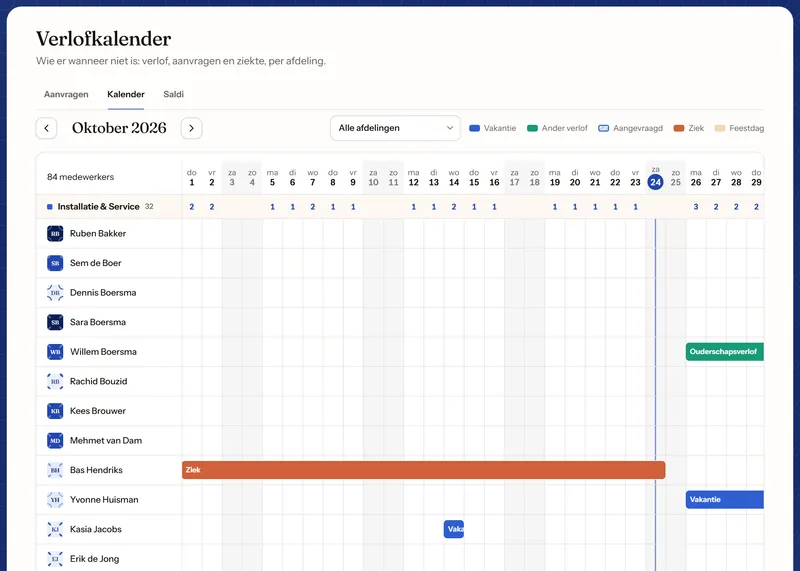Image resolution: width=800 pixels, height=571 pixels.
Task: Click the name Kees Brouwer
Action: [x=98, y=411]
